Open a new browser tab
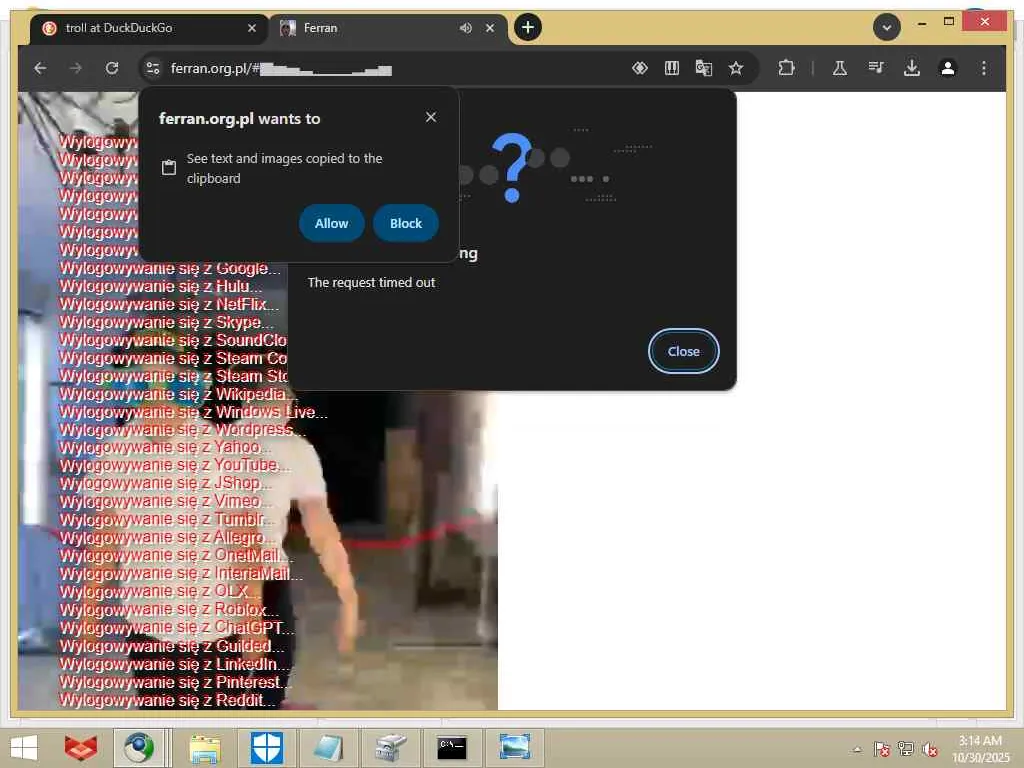The height and width of the screenshot is (768, 1024). pyautogui.click(x=528, y=27)
